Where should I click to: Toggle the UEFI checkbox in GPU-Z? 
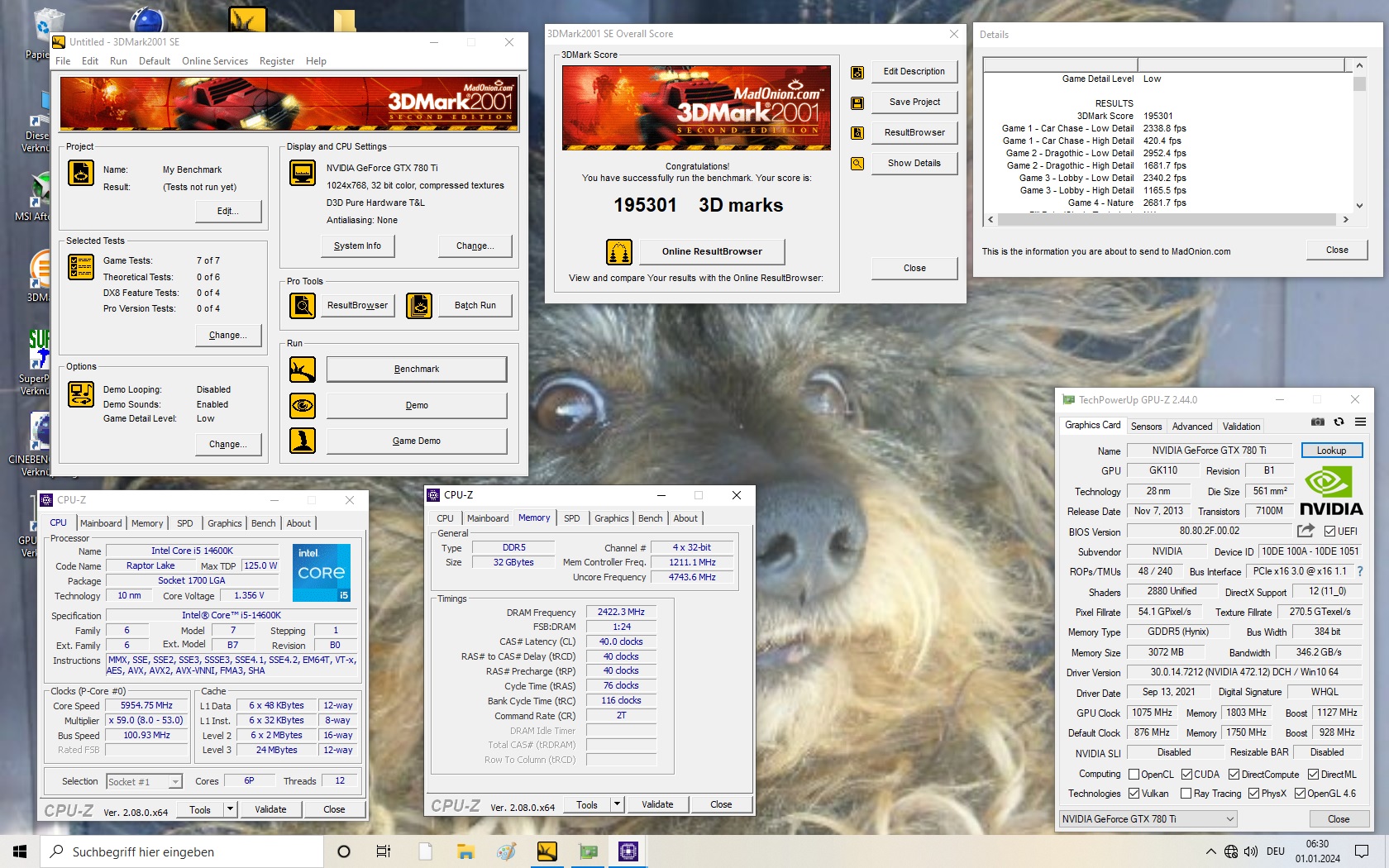1329,532
